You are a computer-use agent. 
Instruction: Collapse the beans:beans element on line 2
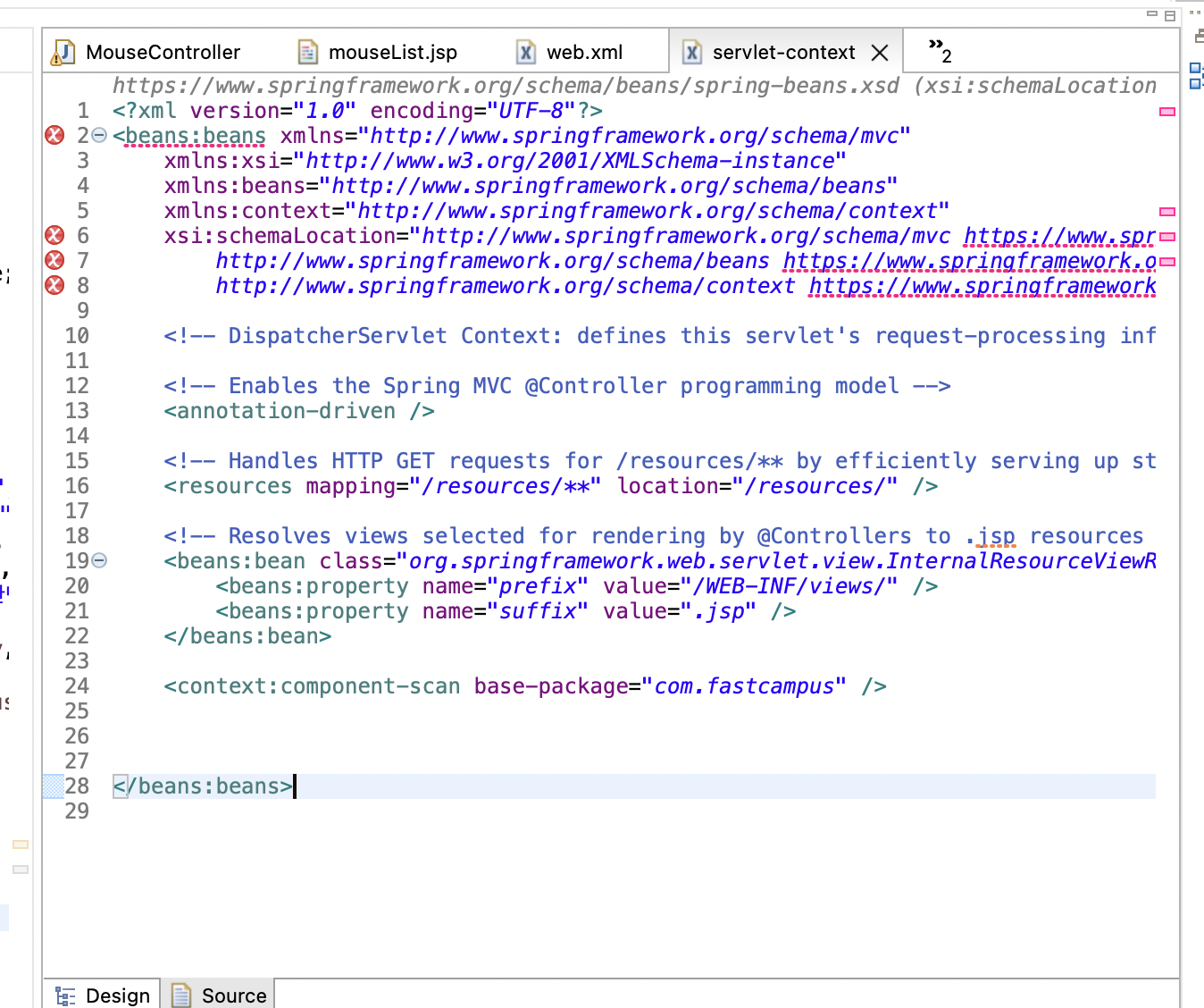click(99, 136)
